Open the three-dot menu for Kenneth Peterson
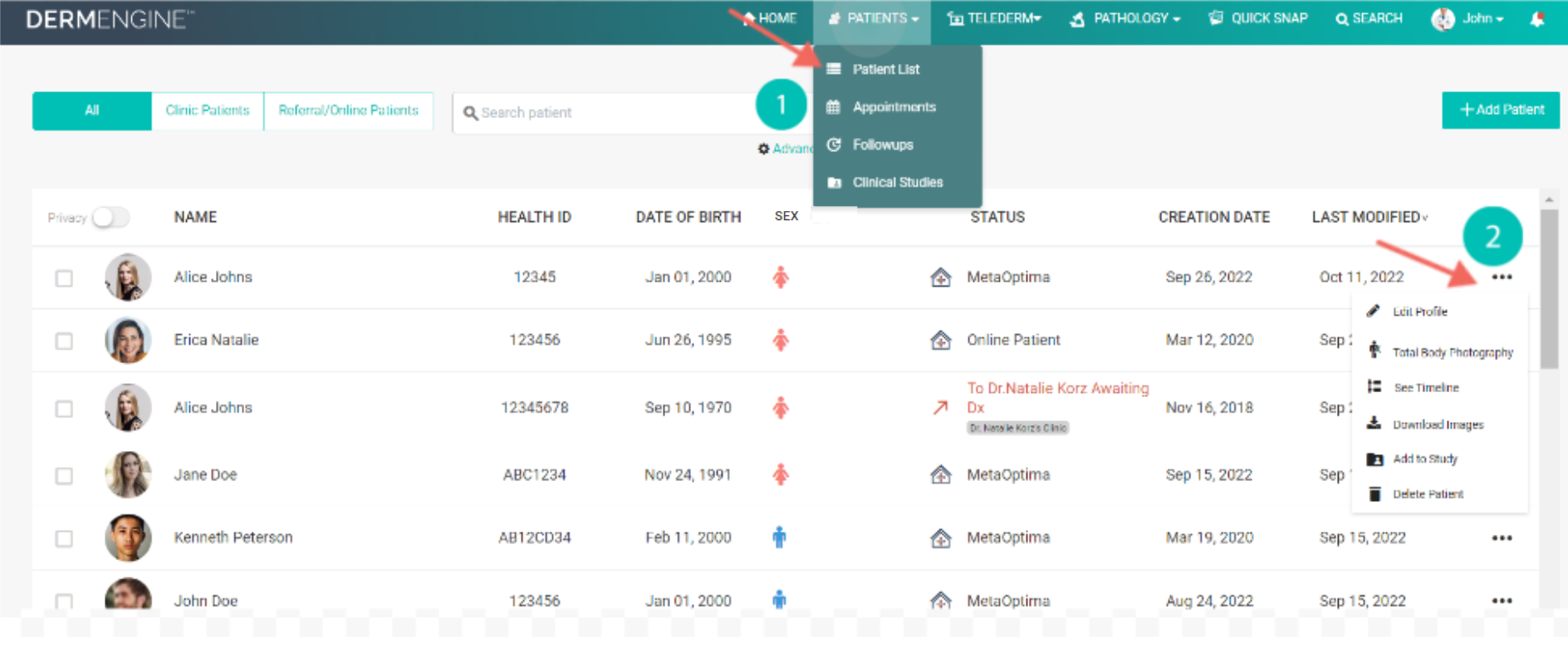Image resolution: width=1568 pixels, height=668 pixels. (x=1501, y=538)
